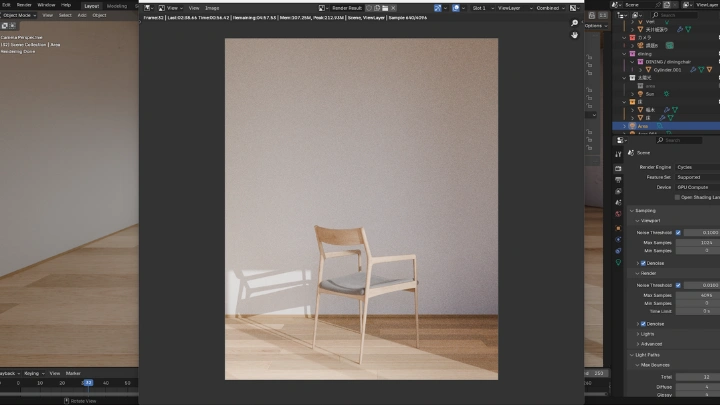Image resolution: width=720 pixels, height=405 pixels.
Task: Enable the Open Shading Language checkbox
Action: click(x=677, y=197)
